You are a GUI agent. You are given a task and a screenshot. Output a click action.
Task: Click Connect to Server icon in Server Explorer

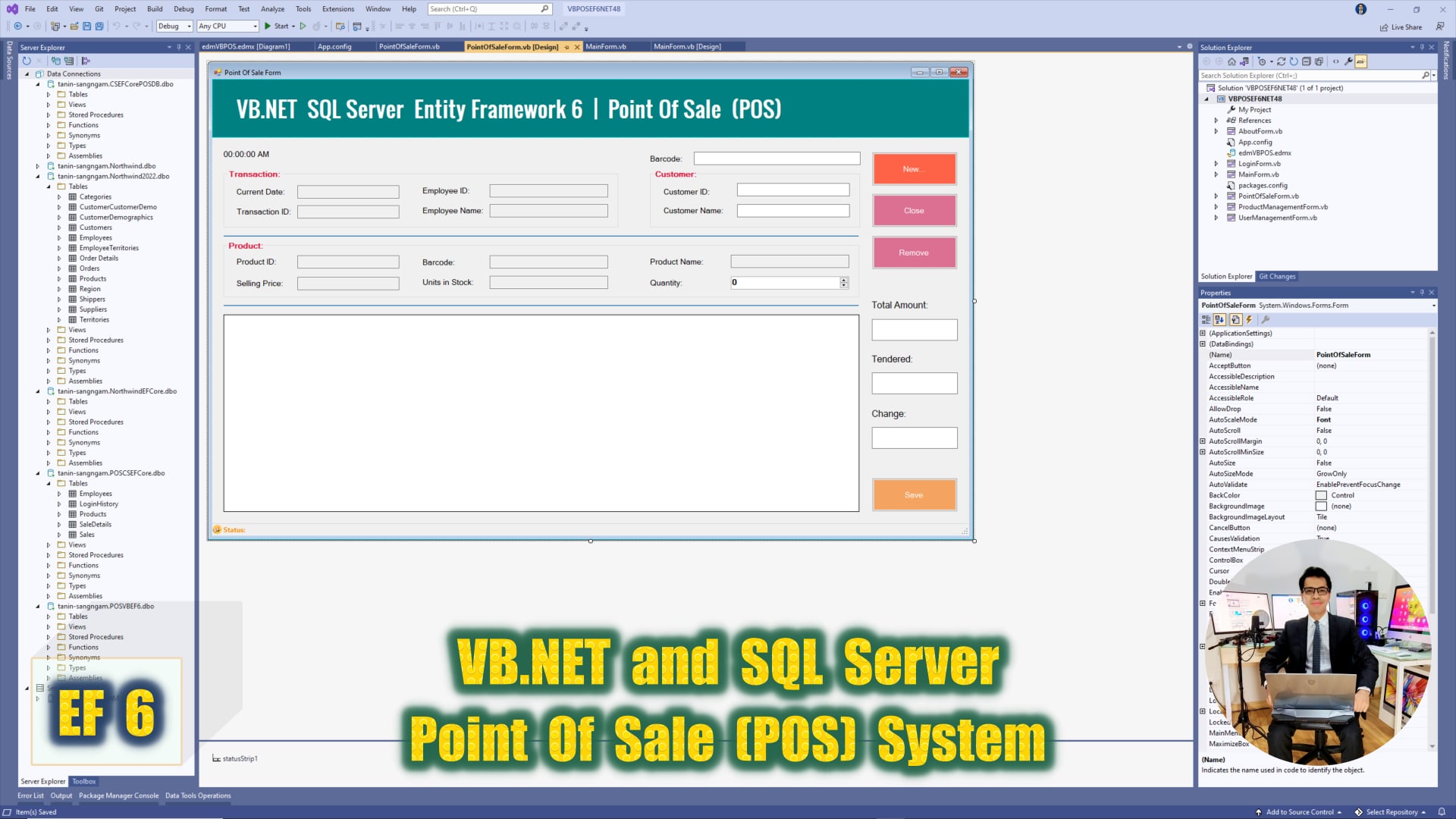click(x=69, y=61)
